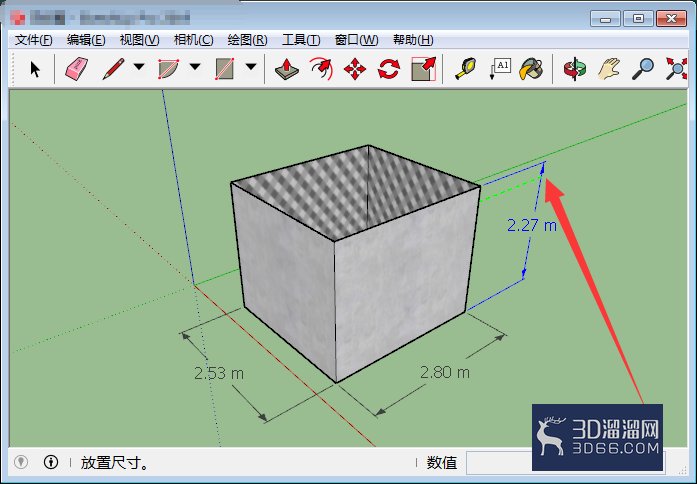Open the 文件(F) menu

pyautogui.click(x=33, y=40)
